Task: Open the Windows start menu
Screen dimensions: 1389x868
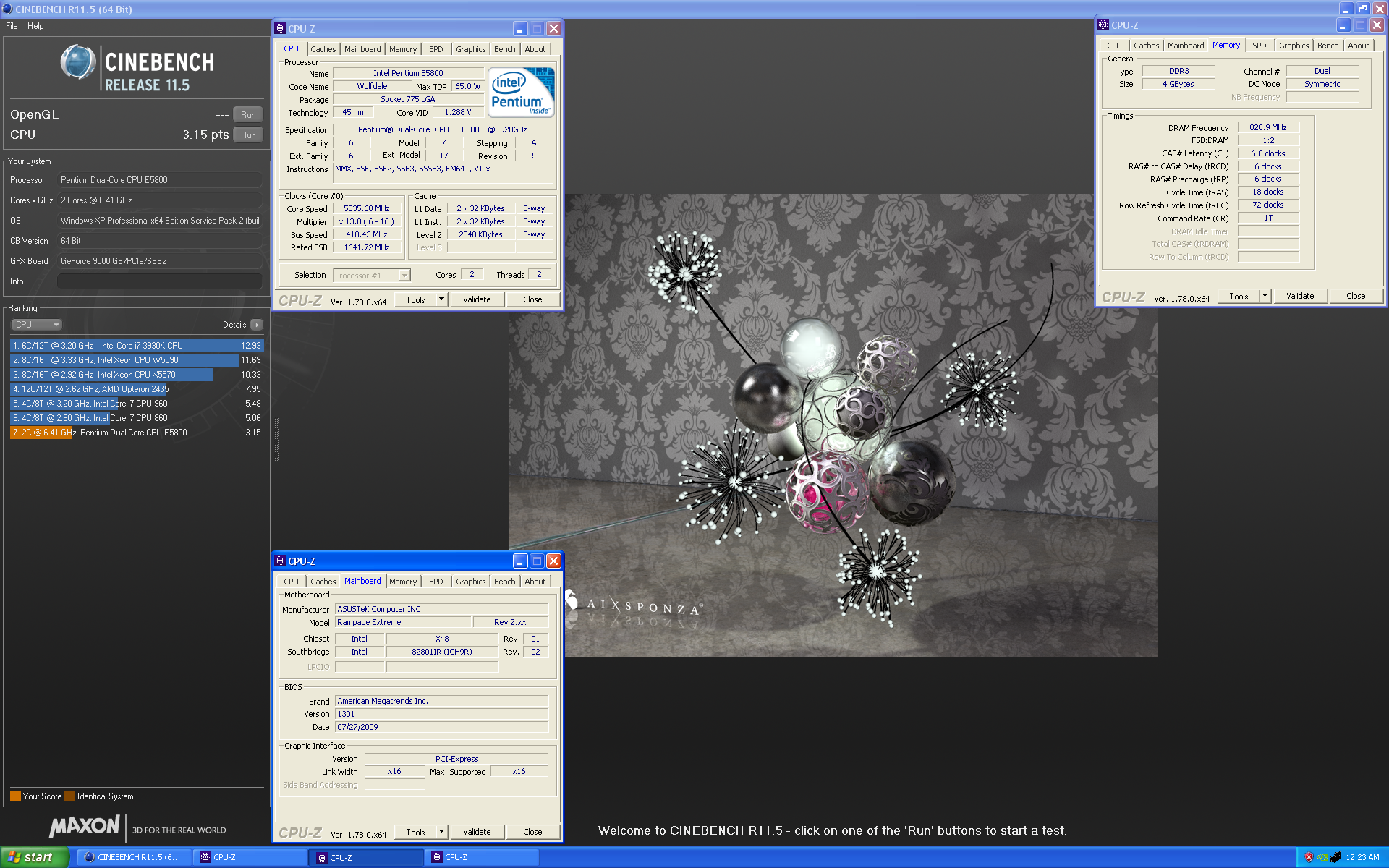Action: [34, 857]
